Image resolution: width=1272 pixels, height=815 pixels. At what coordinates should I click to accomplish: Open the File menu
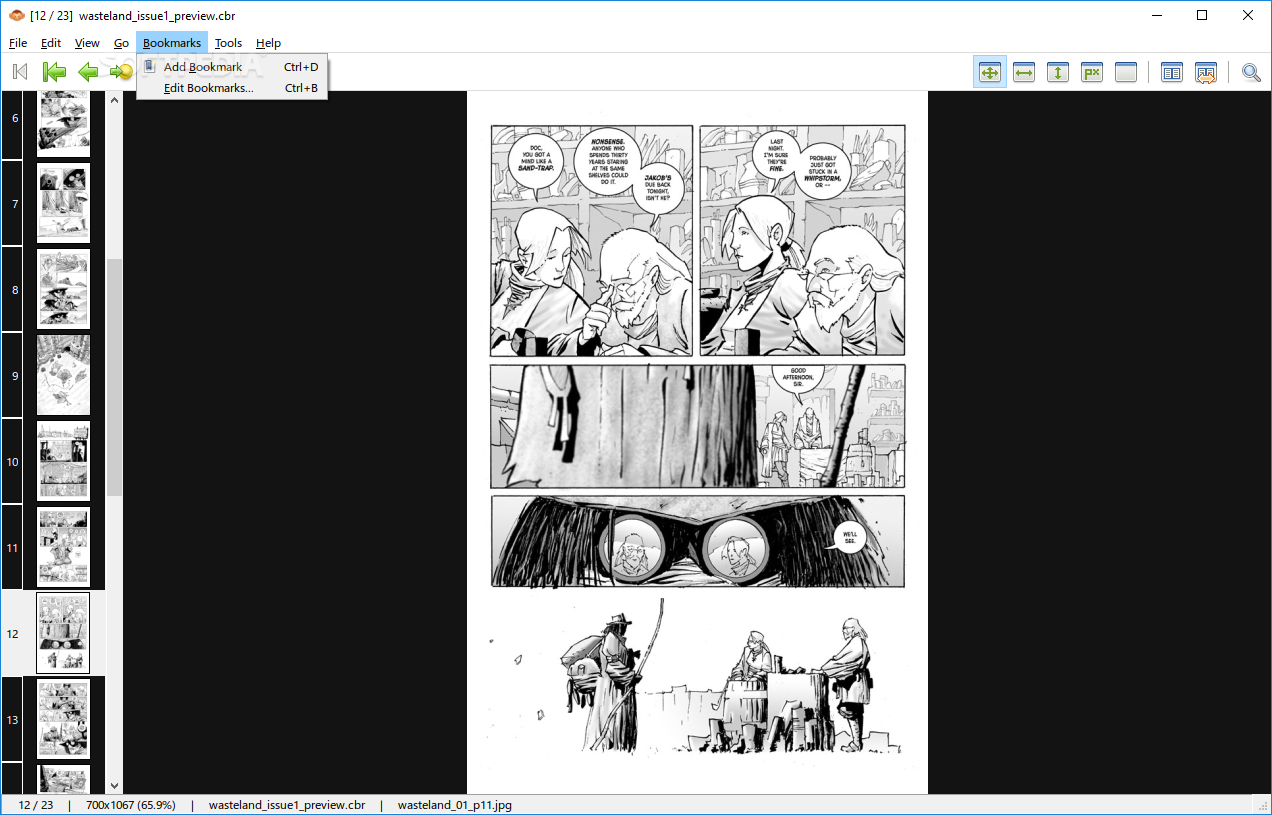[18, 43]
